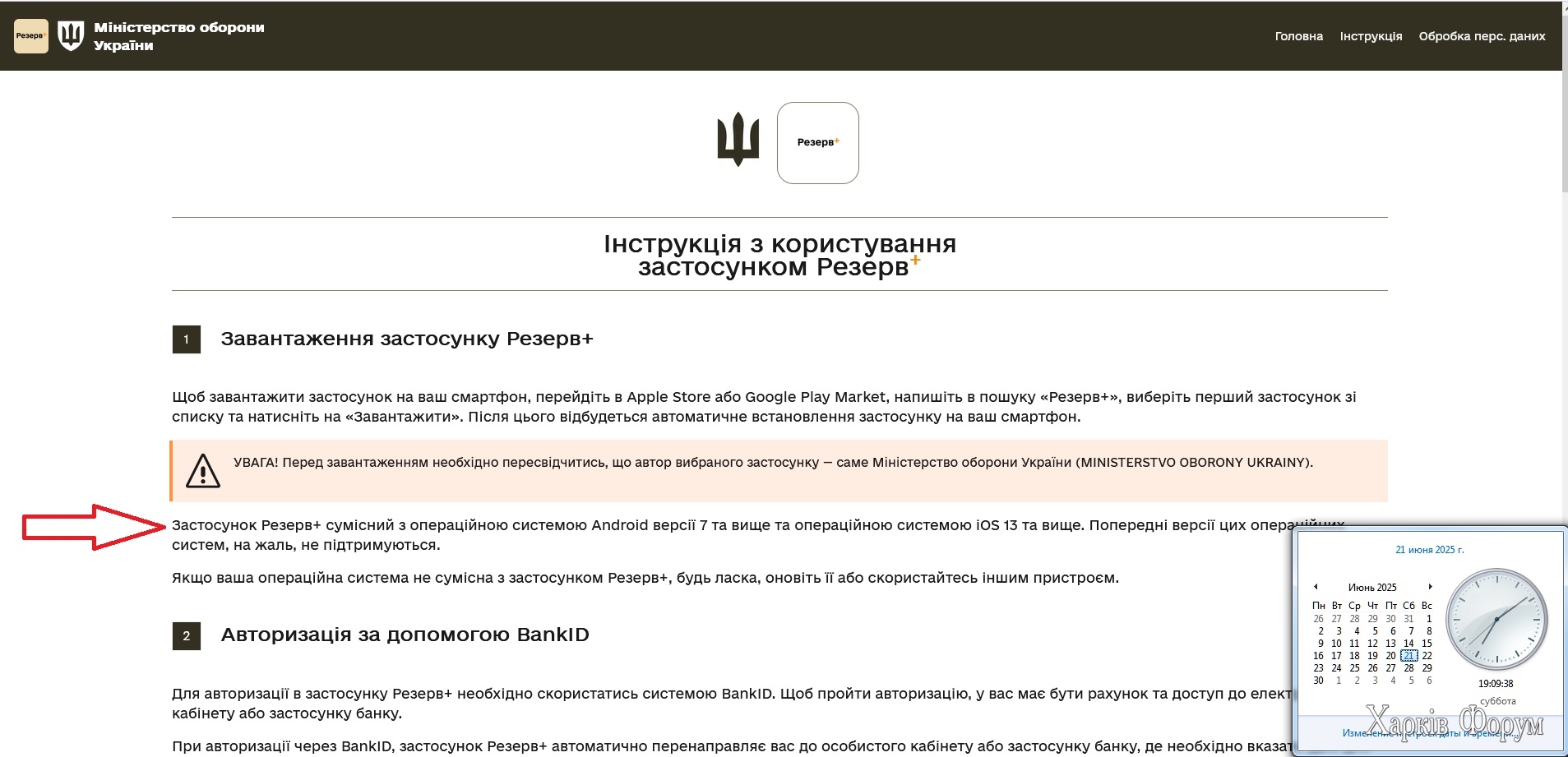Click the section number 1 badge

pyautogui.click(x=187, y=339)
